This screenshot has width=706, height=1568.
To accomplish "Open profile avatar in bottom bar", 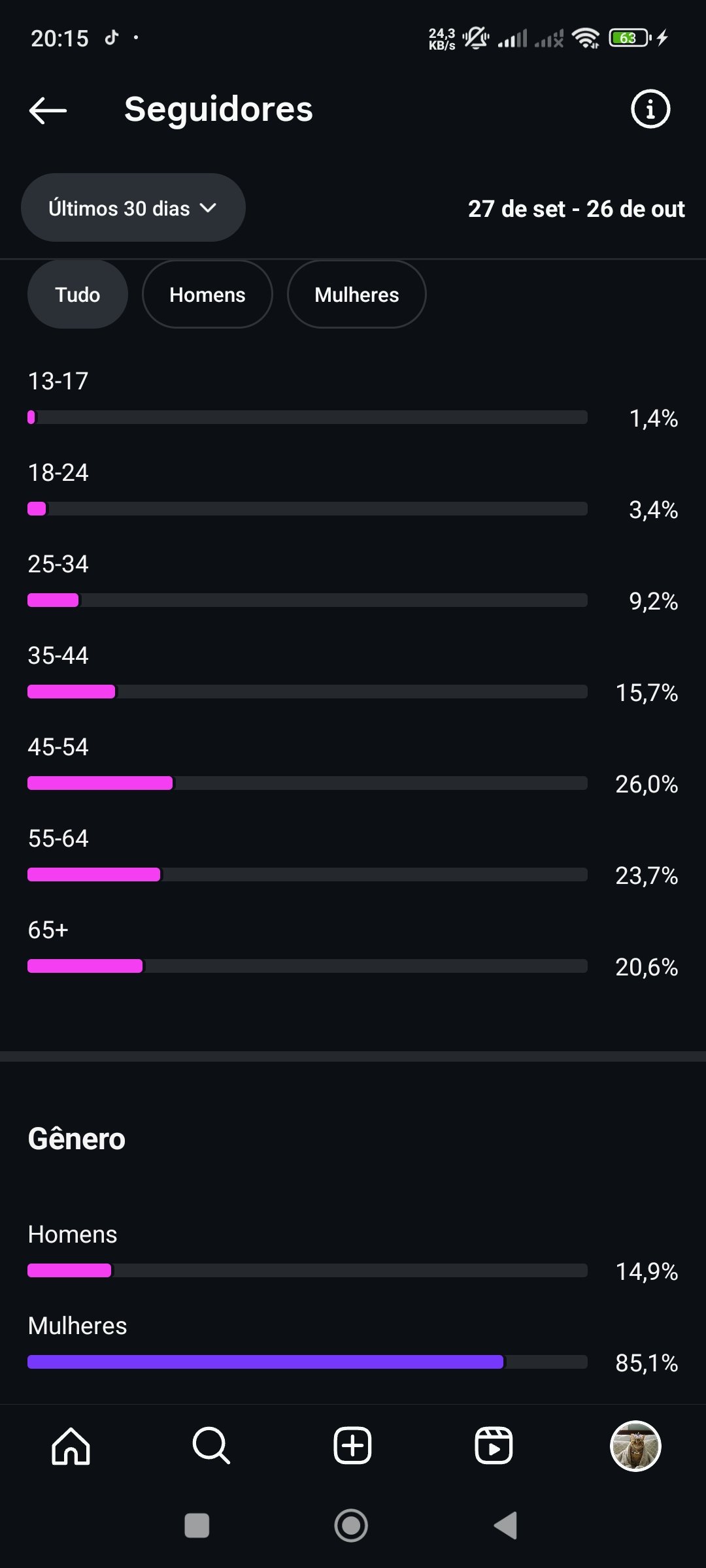I will [635, 1446].
